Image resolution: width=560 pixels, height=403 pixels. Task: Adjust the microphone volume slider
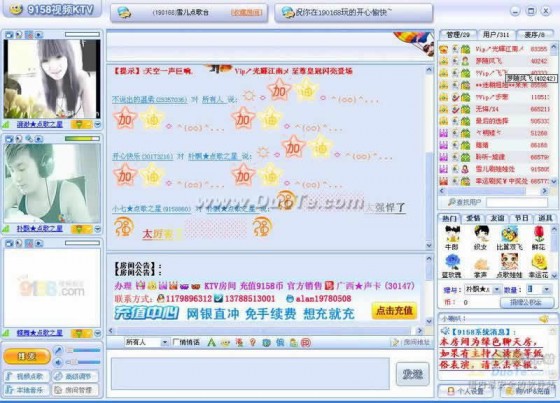pyautogui.click(x=83, y=350)
